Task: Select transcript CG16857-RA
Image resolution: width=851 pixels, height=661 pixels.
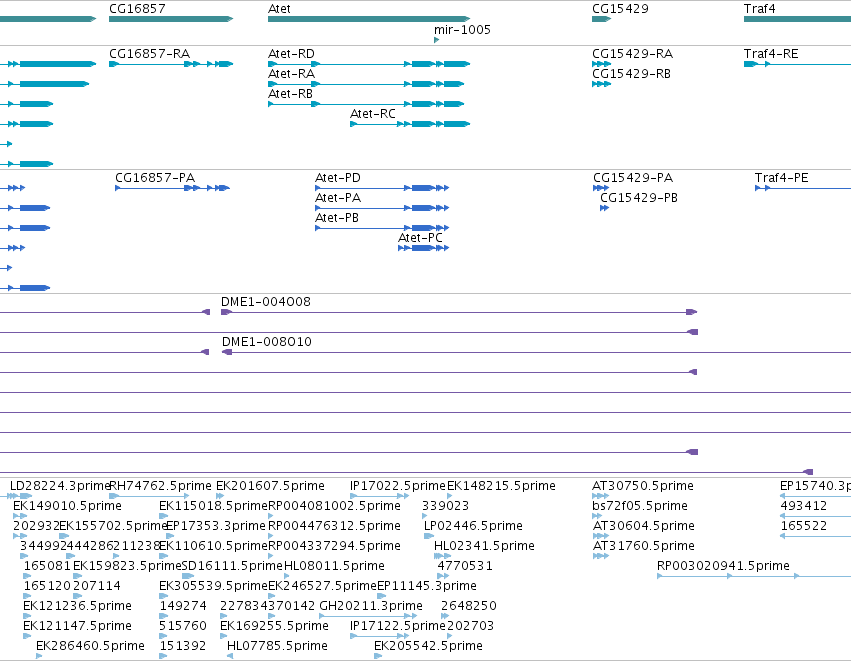Action: tap(171, 64)
